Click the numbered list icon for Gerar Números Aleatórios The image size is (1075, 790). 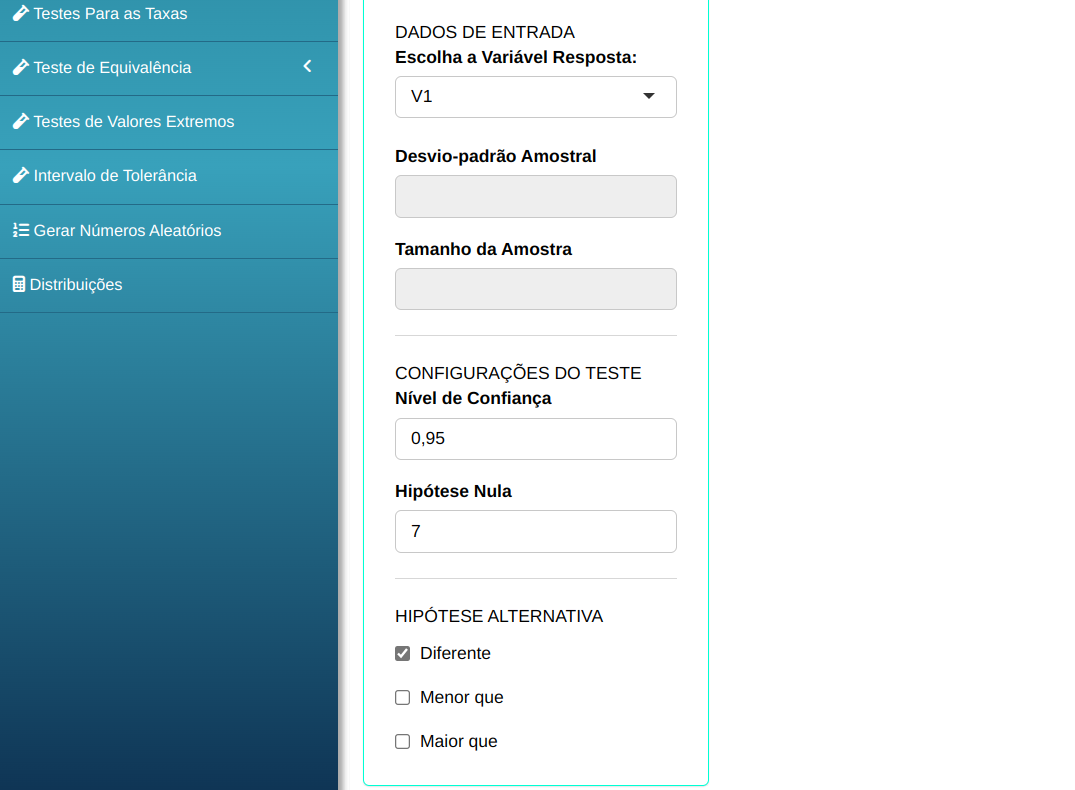point(20,230)
